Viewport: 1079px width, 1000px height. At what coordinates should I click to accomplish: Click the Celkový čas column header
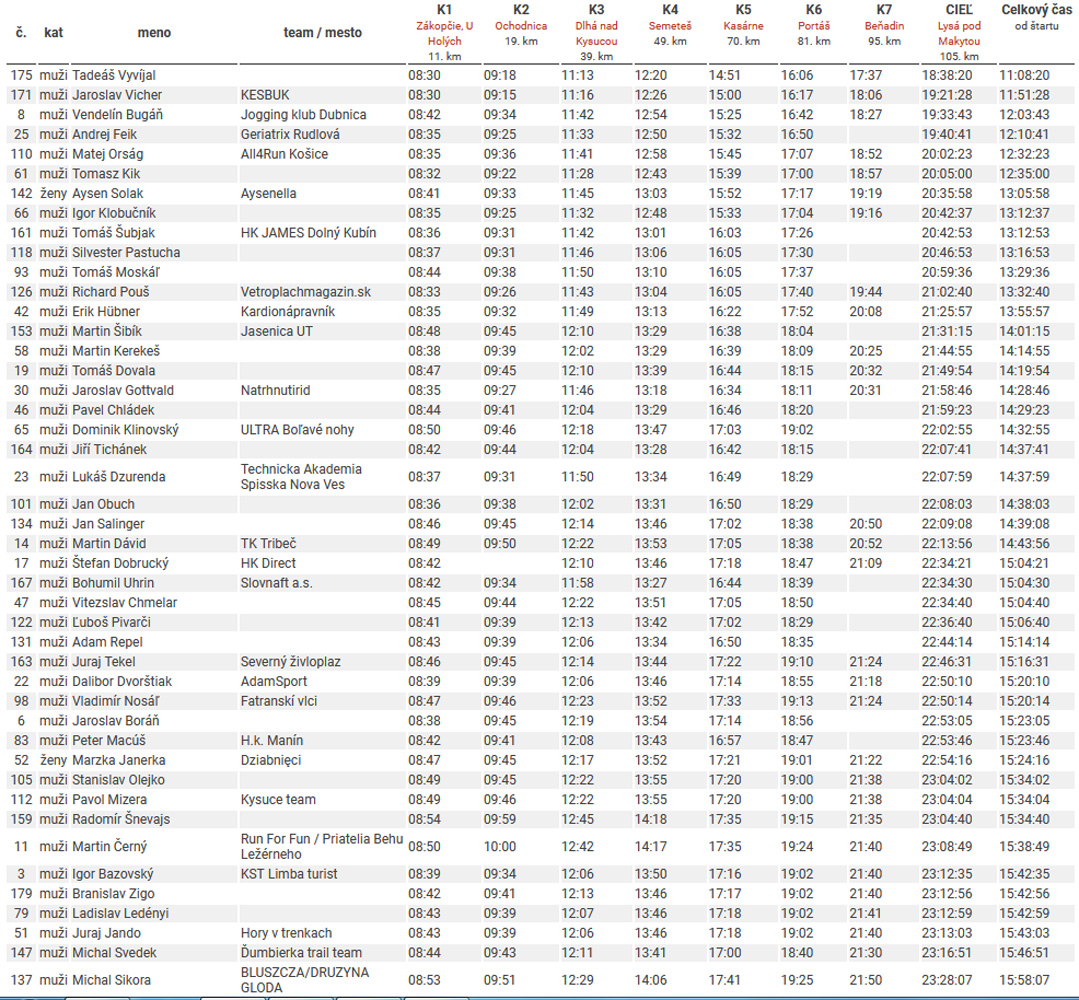[x=1038, y=26]
